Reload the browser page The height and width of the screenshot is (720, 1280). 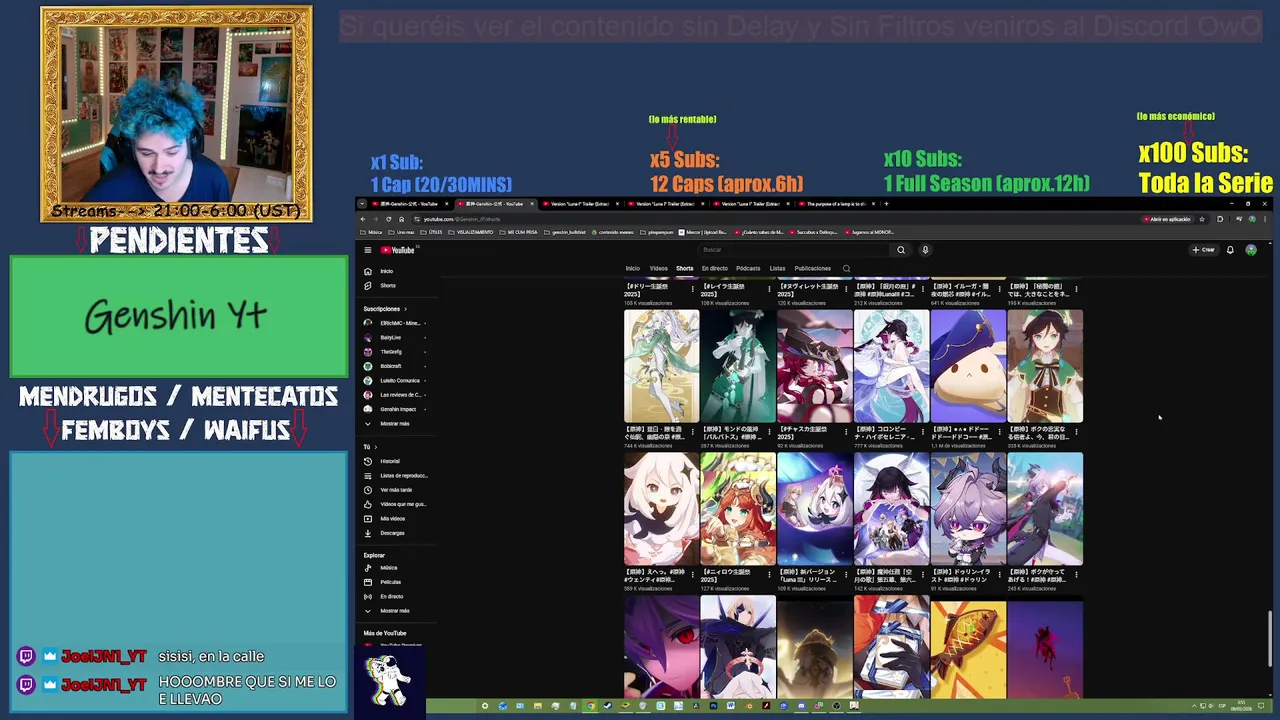[x=388, y=219]
